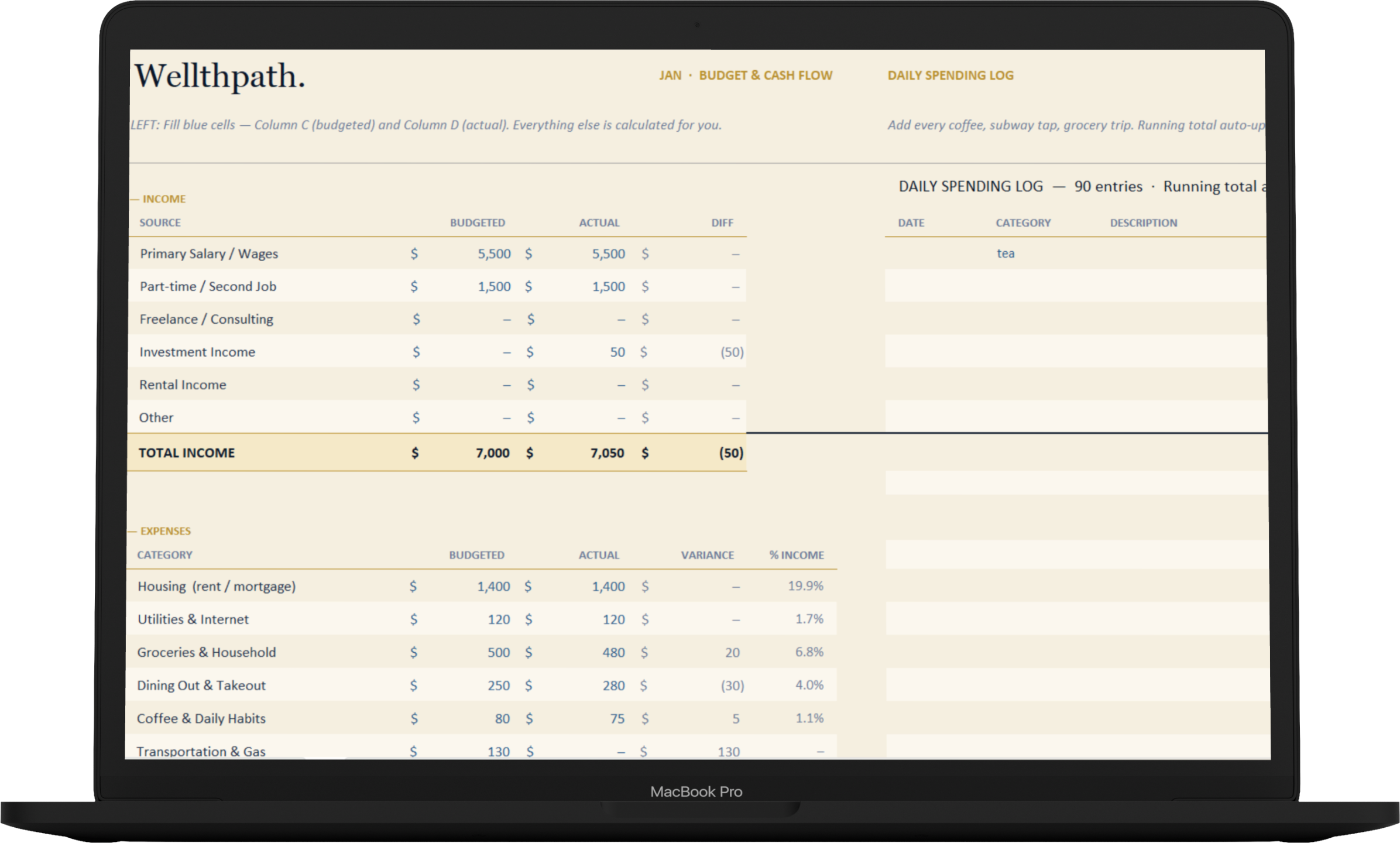
Task: Select the Utilities & Internet label
Action: (193, 619)
